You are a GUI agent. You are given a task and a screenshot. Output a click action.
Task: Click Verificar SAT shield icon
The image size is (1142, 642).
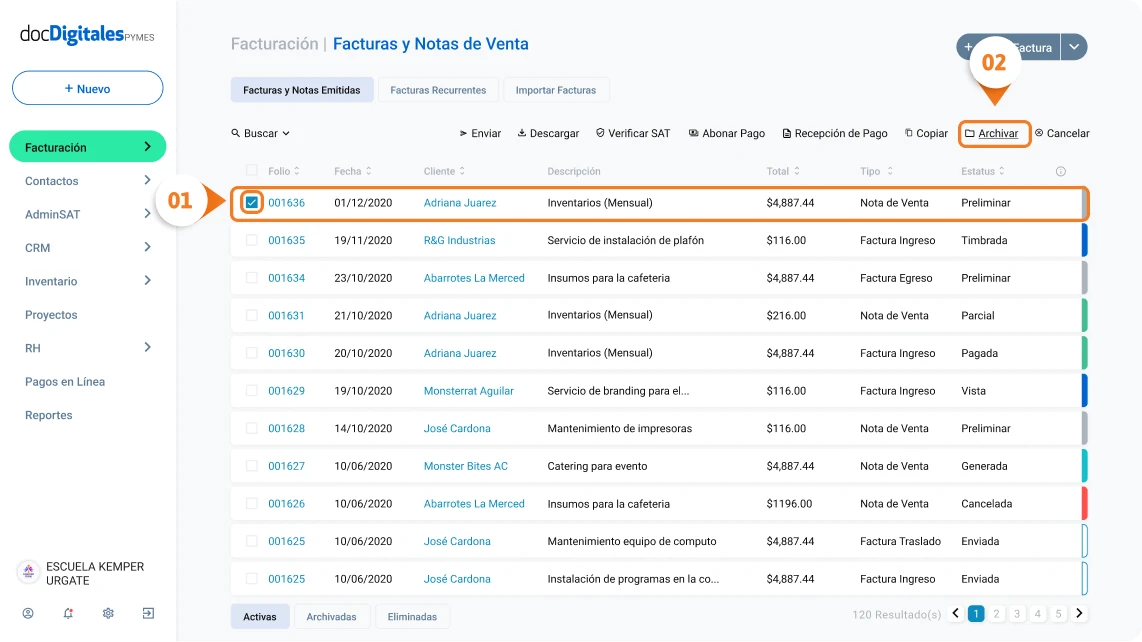coord(600,133)
